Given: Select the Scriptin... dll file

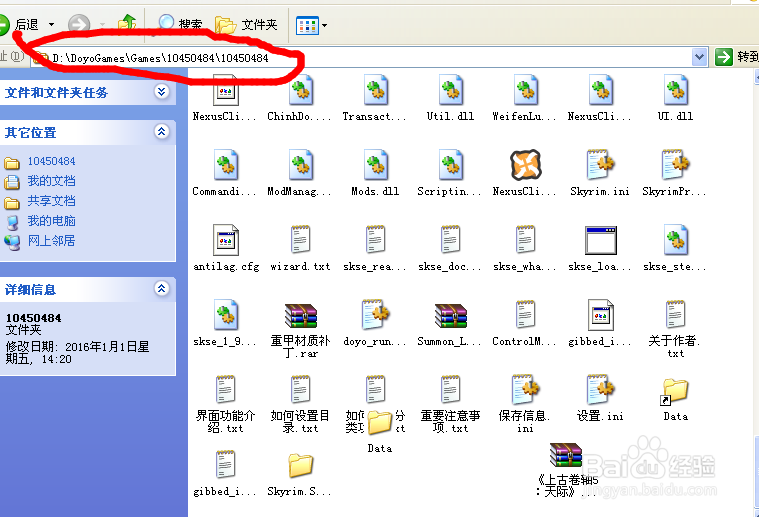Looking at the screenshot, I should pos(451,173).
